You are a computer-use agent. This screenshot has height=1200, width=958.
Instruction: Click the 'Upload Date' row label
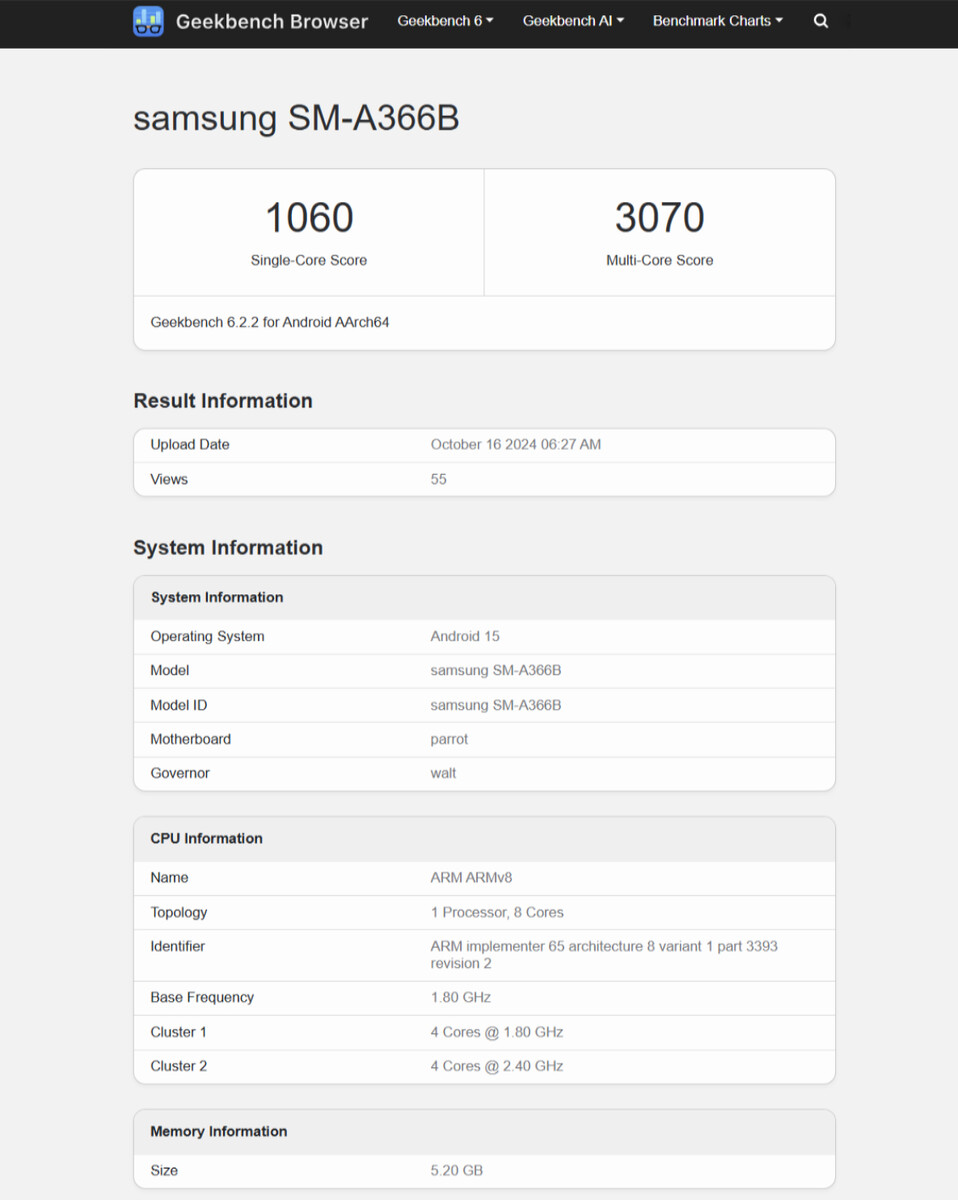click(x=190, y=445)
